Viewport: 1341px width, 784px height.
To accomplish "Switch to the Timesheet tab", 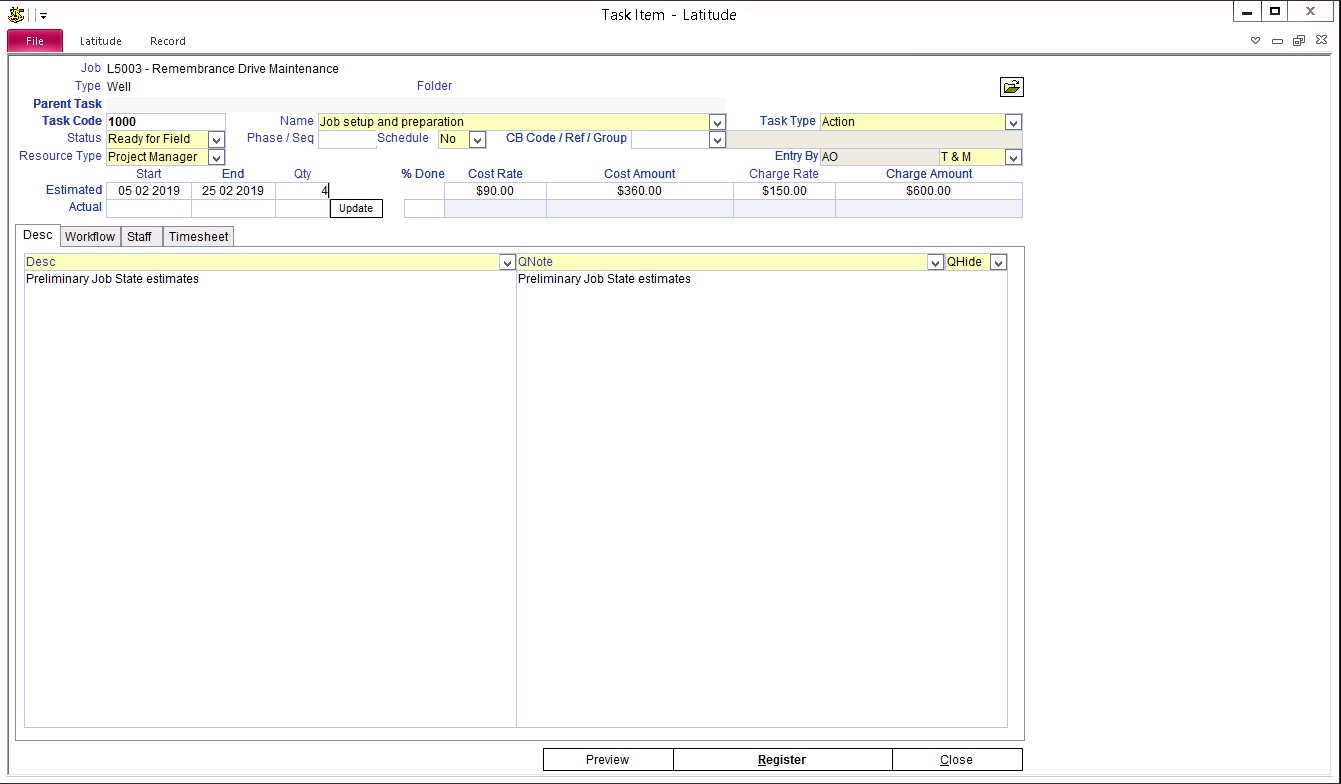I will [198, 237].
